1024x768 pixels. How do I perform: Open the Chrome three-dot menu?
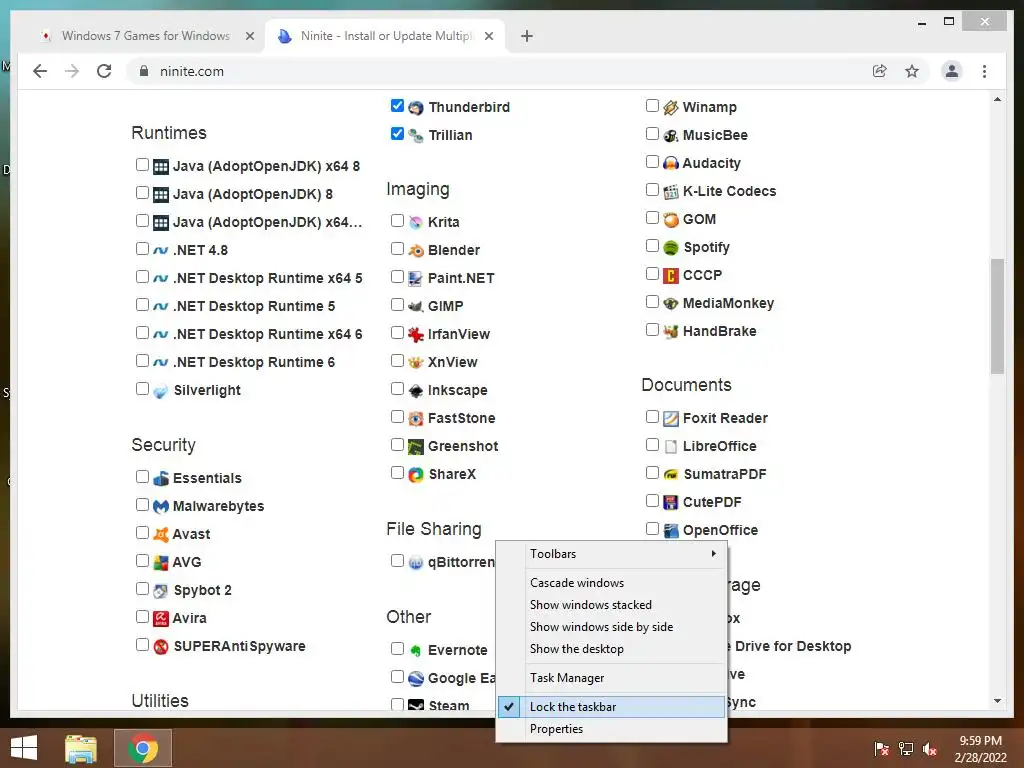pos(984,71)
